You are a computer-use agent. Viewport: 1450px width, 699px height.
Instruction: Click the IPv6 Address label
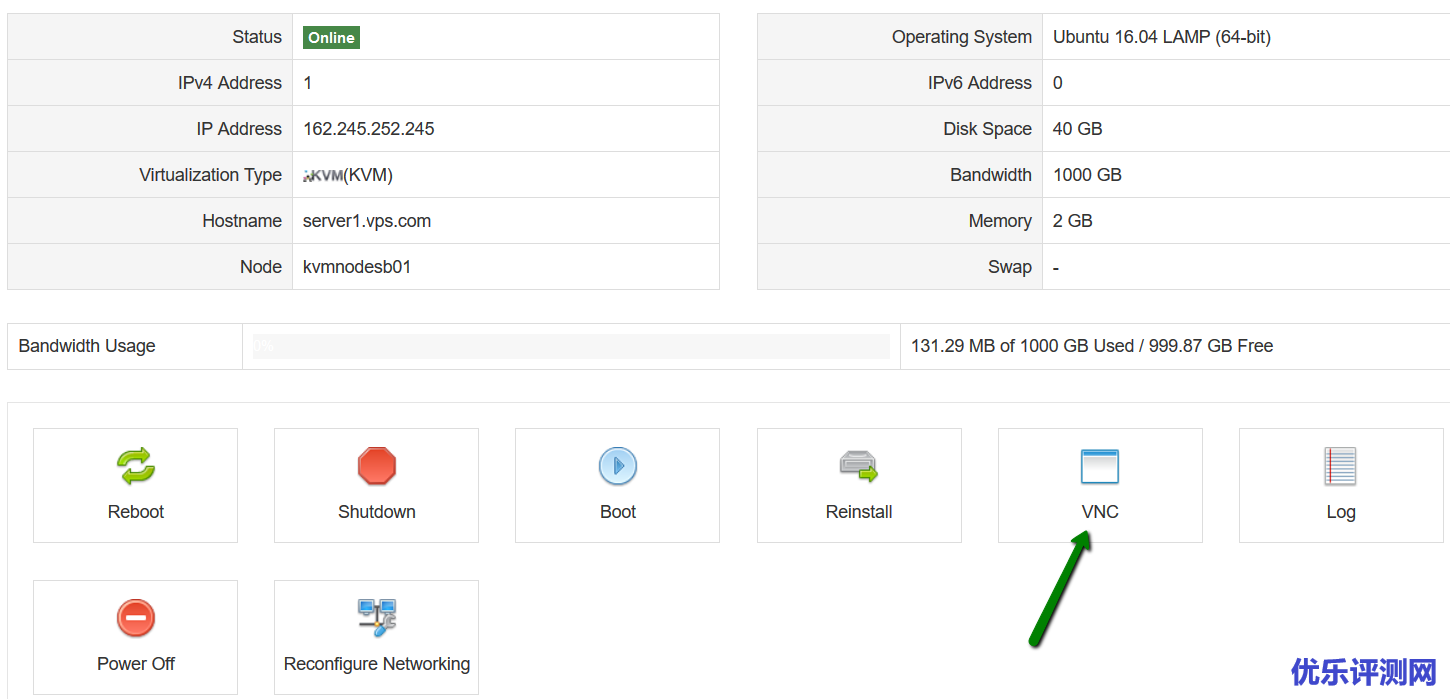(980, 83)
